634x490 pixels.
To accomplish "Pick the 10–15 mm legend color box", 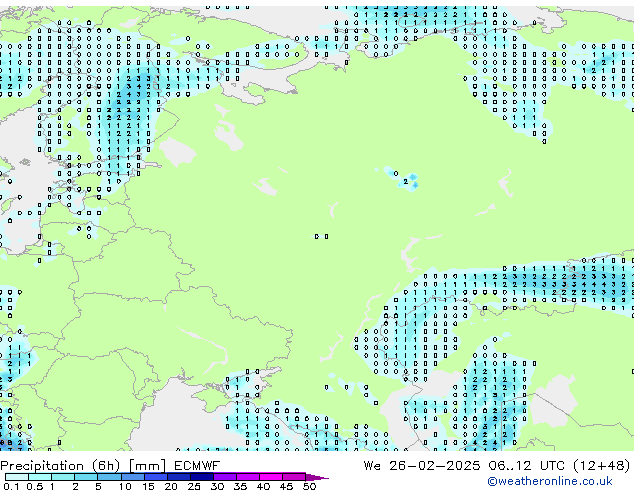I will pos(133,477).
